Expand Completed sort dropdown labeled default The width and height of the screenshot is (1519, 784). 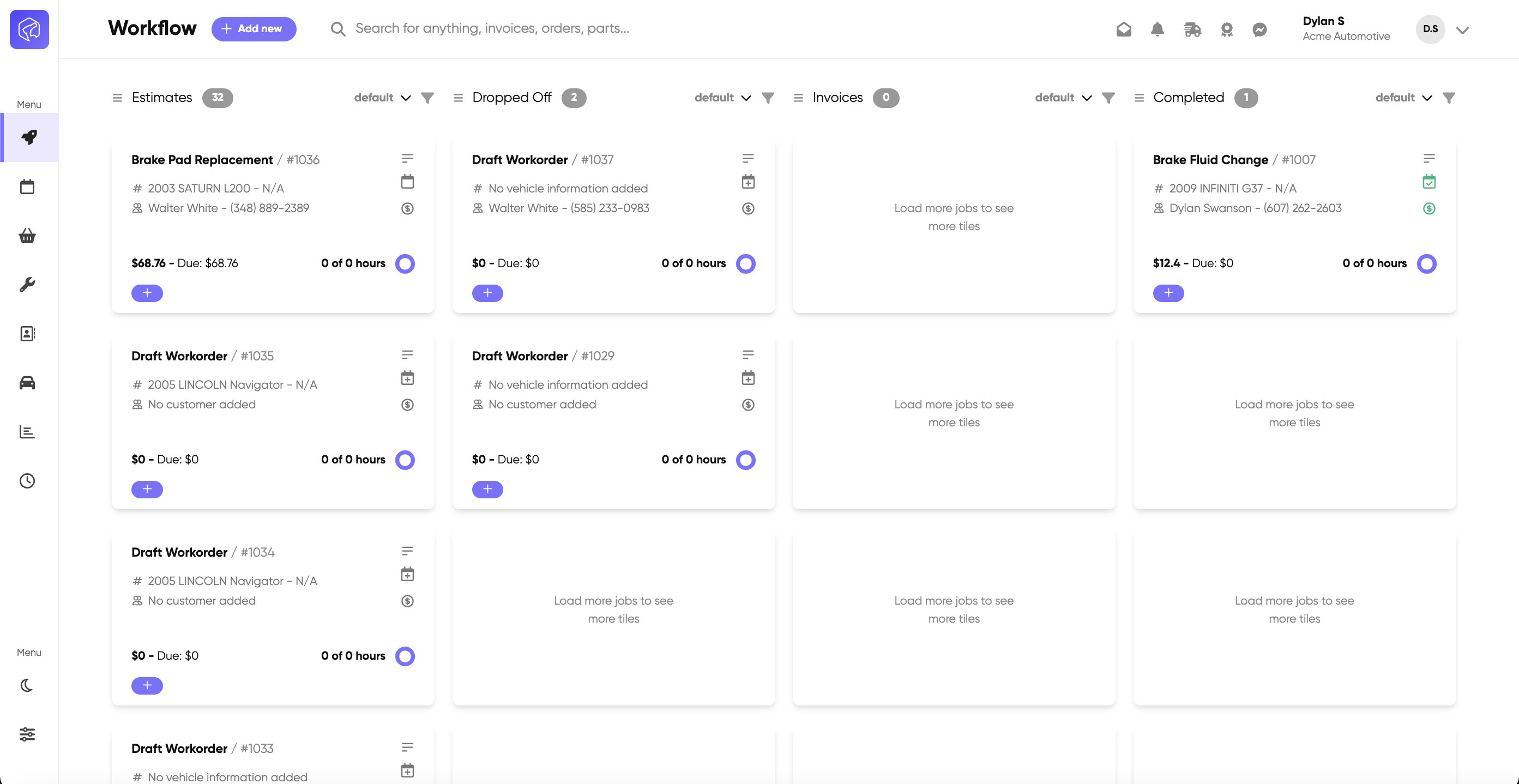[x=1403, y=98]
